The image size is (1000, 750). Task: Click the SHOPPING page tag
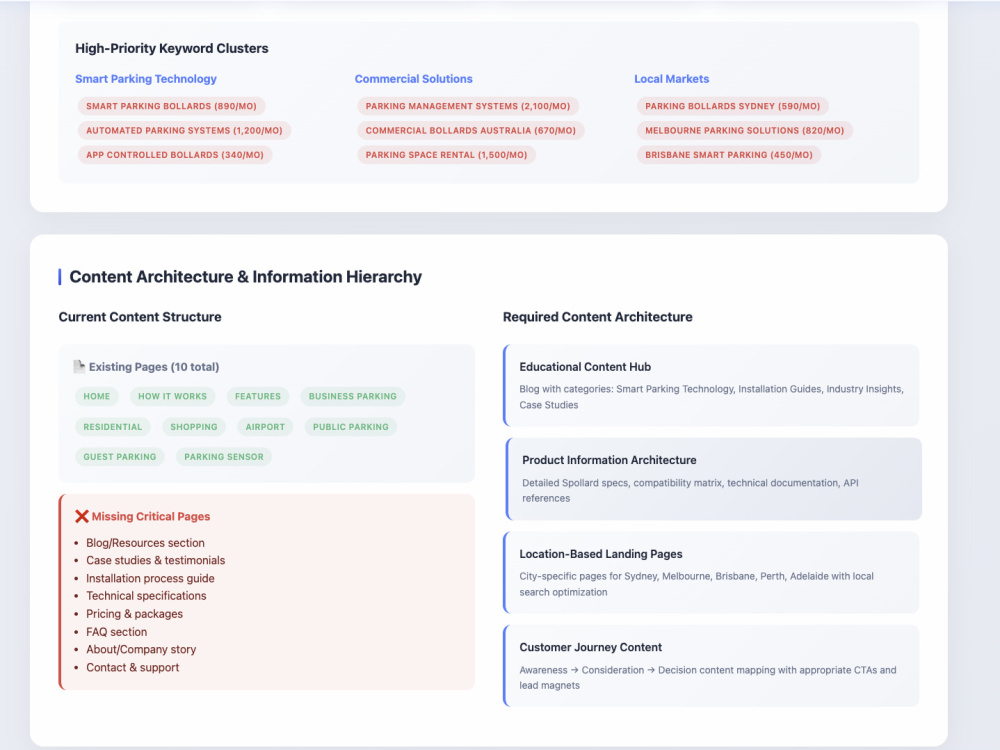tap(194, 427)
